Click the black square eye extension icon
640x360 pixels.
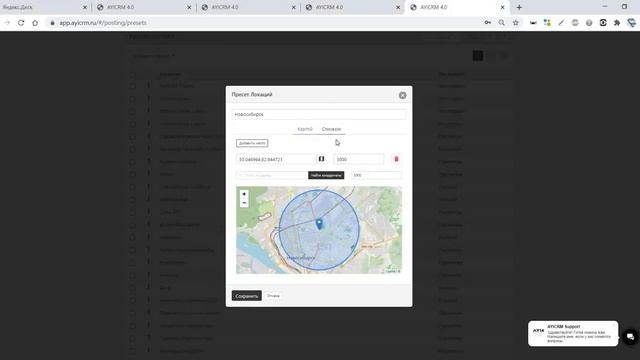click(x=603, y=23)
